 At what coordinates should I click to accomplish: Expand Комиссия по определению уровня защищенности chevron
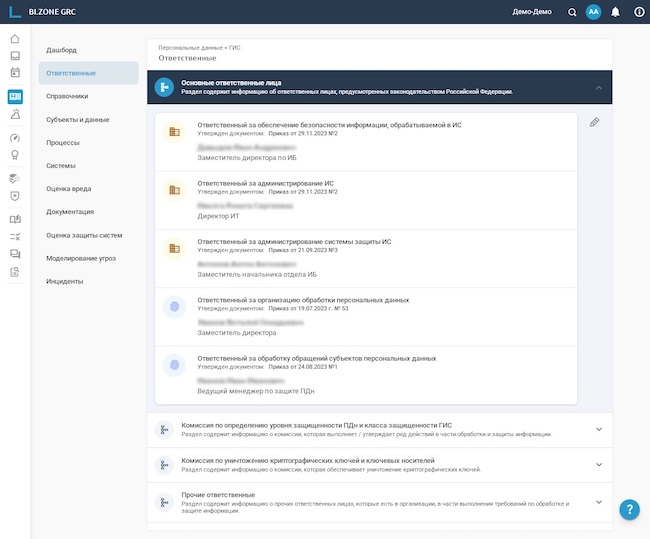(x=599, y=430)
